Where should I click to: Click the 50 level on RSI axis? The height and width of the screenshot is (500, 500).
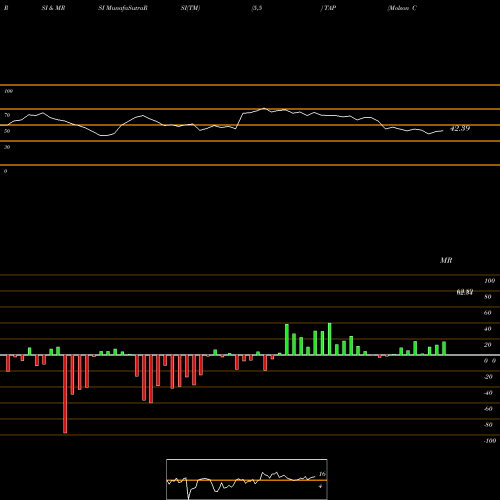pos(7,131)
